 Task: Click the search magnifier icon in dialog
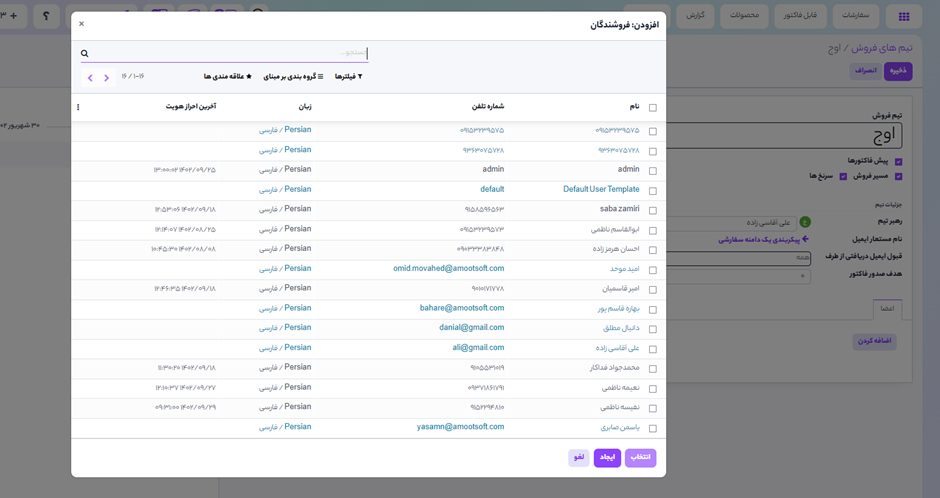[85, 54]
